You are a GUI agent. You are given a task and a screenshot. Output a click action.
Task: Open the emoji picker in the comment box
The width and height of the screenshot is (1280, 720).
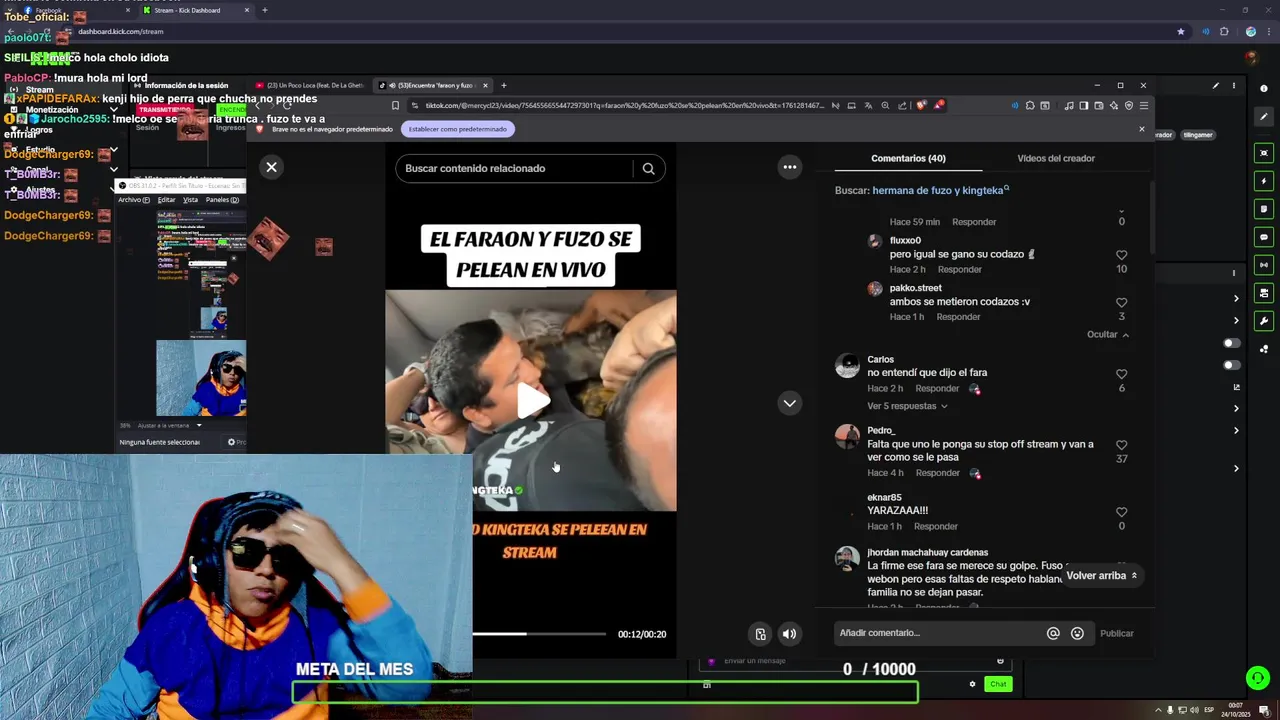coord(1077,633)
